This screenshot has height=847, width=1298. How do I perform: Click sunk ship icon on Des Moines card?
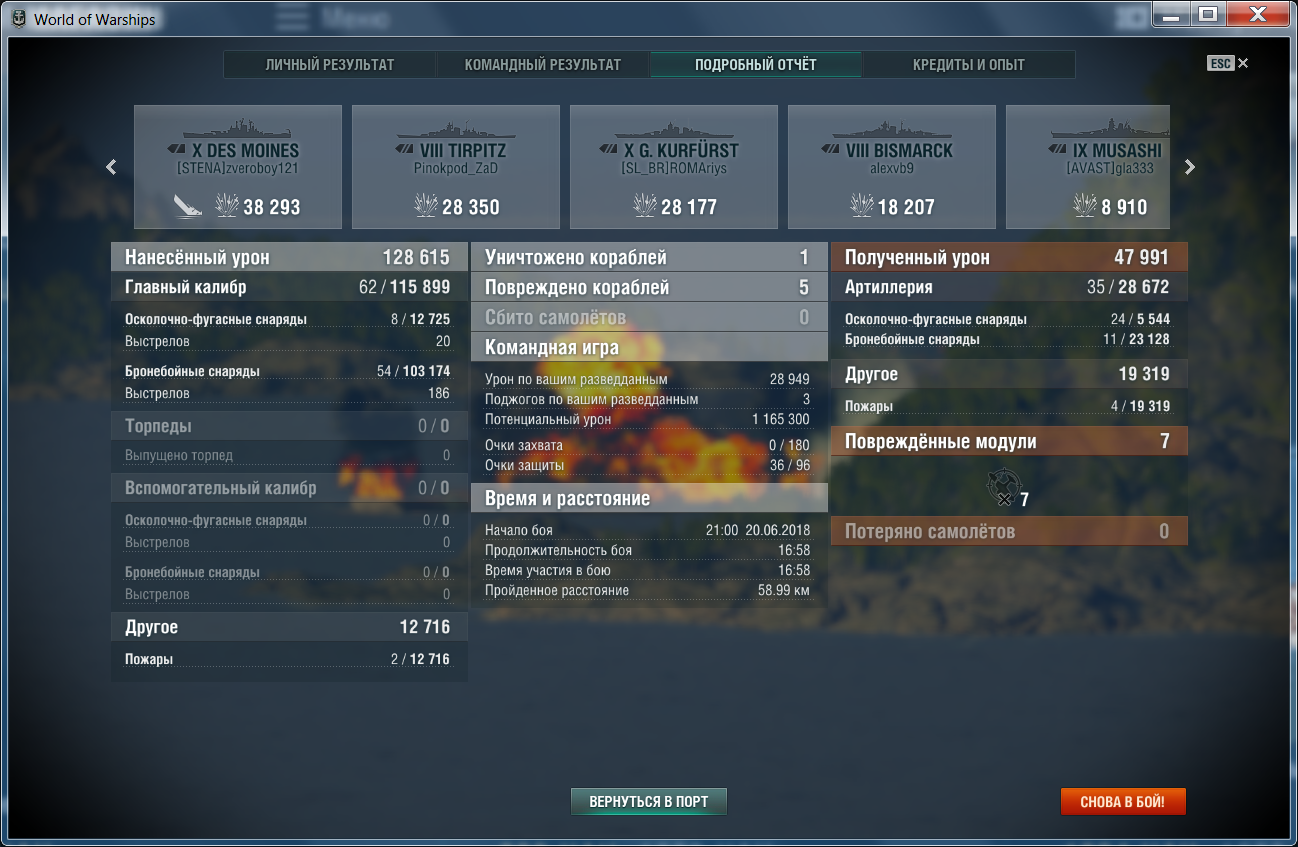click(188, 207)
